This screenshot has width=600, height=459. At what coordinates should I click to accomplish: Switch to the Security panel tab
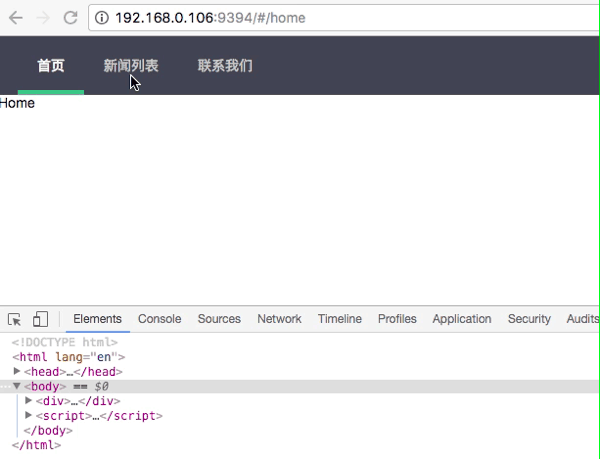pos(529,319)
